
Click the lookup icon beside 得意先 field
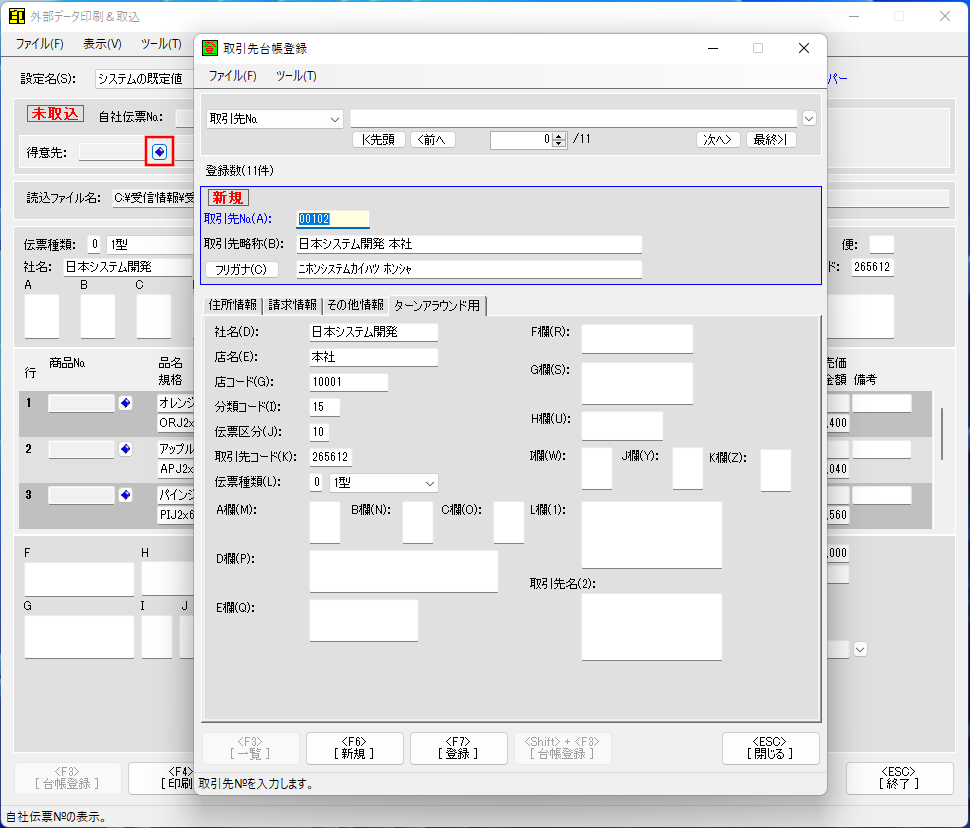pyautogui.click(x=160, y=152)
